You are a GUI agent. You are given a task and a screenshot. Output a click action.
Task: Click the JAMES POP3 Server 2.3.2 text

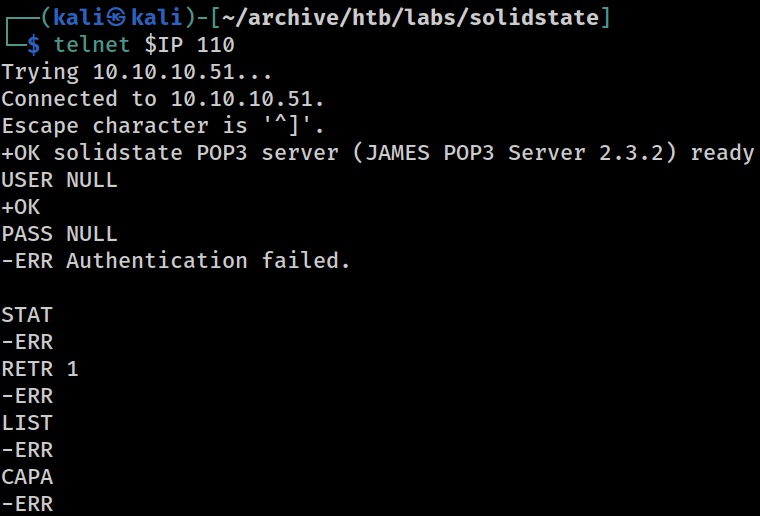tap(514, 153)
